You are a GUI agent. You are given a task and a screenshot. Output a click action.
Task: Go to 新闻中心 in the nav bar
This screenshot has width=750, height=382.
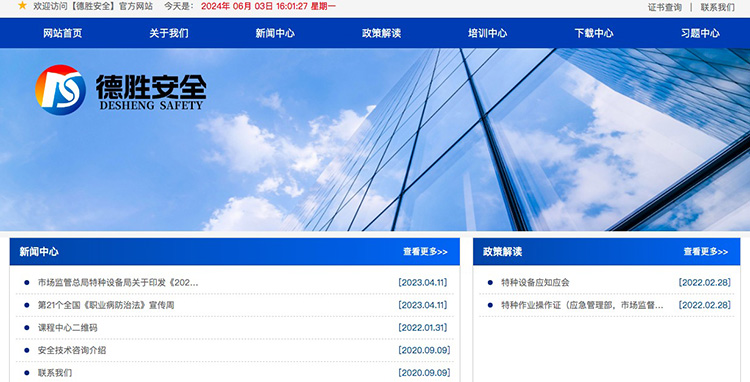[275, 33]
